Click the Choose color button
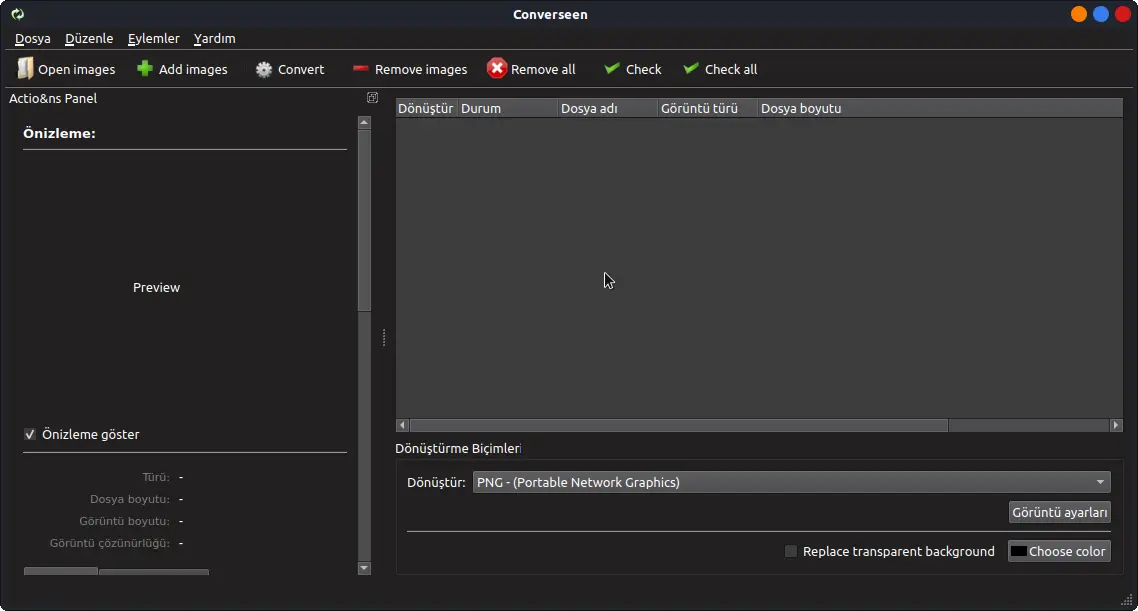The width and height of the screenshot is (1138, 611). click(x=1060, y=551)
